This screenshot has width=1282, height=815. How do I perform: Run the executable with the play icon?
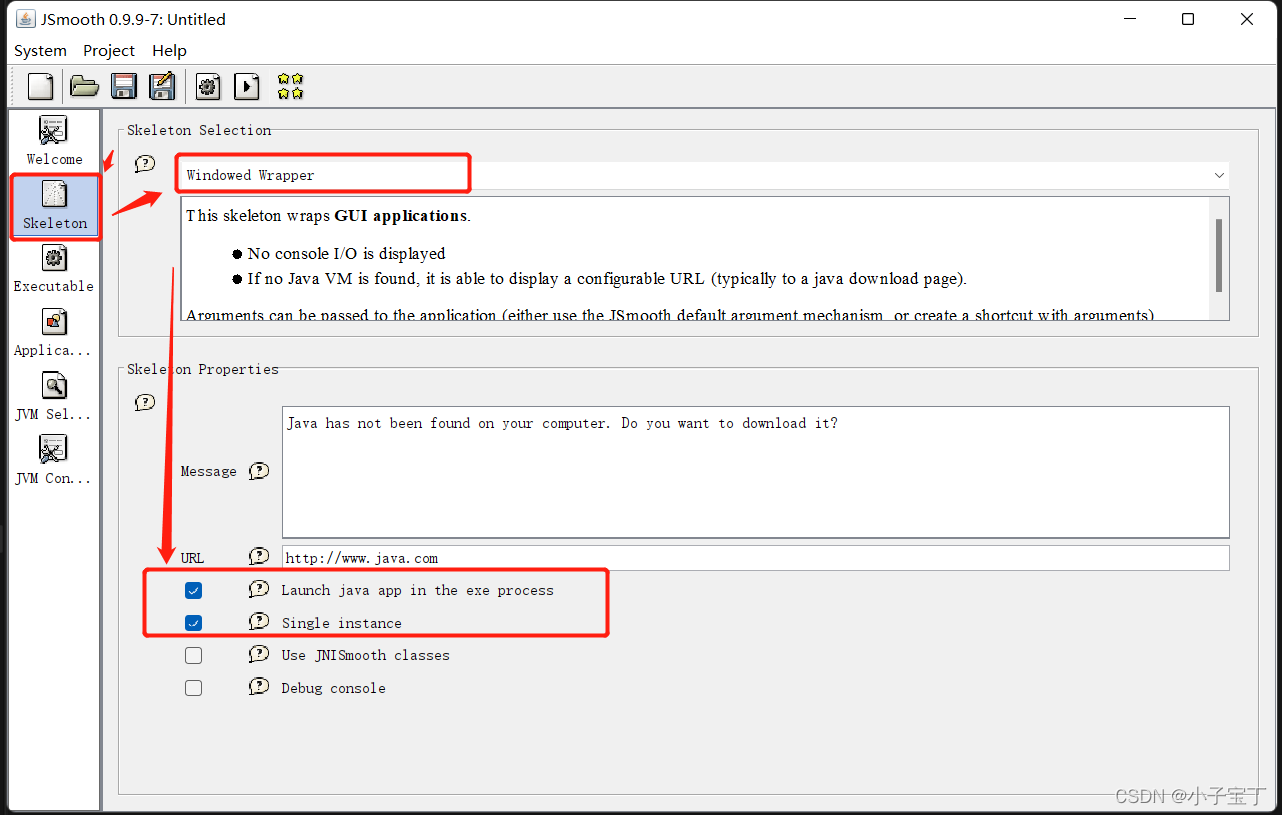coord(247,86)
